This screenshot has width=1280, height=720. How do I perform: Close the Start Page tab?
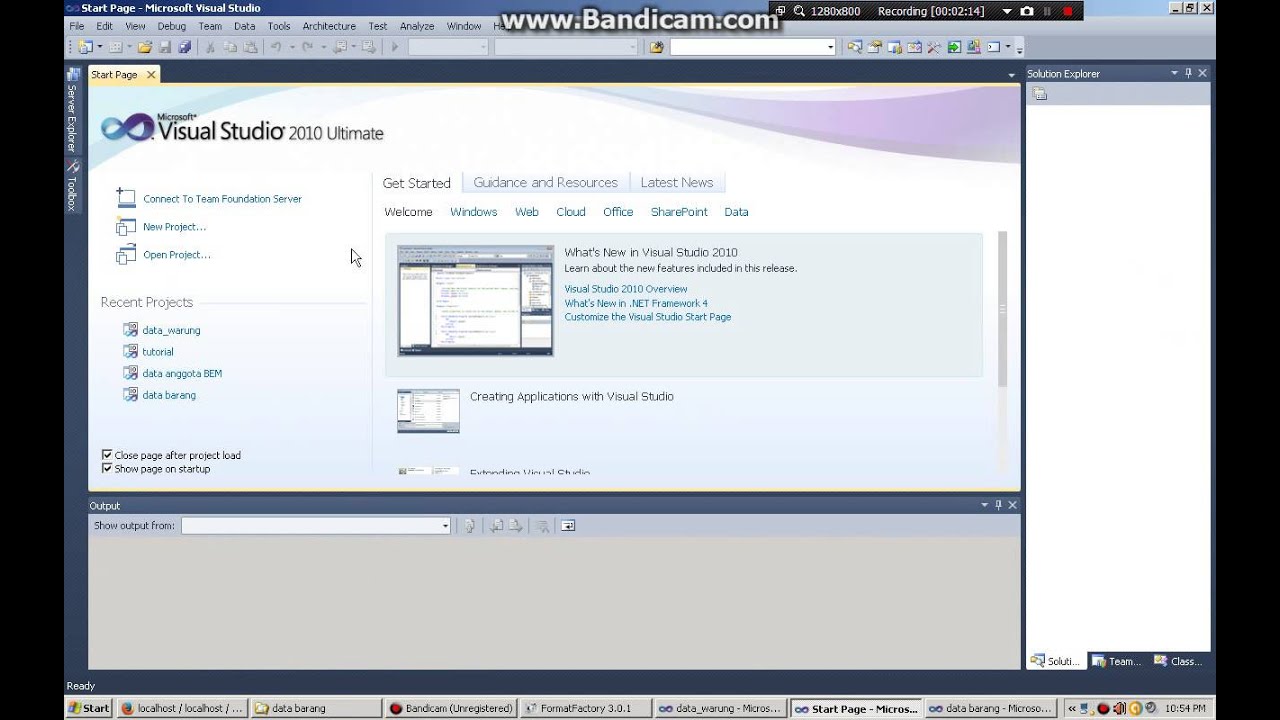151,75
